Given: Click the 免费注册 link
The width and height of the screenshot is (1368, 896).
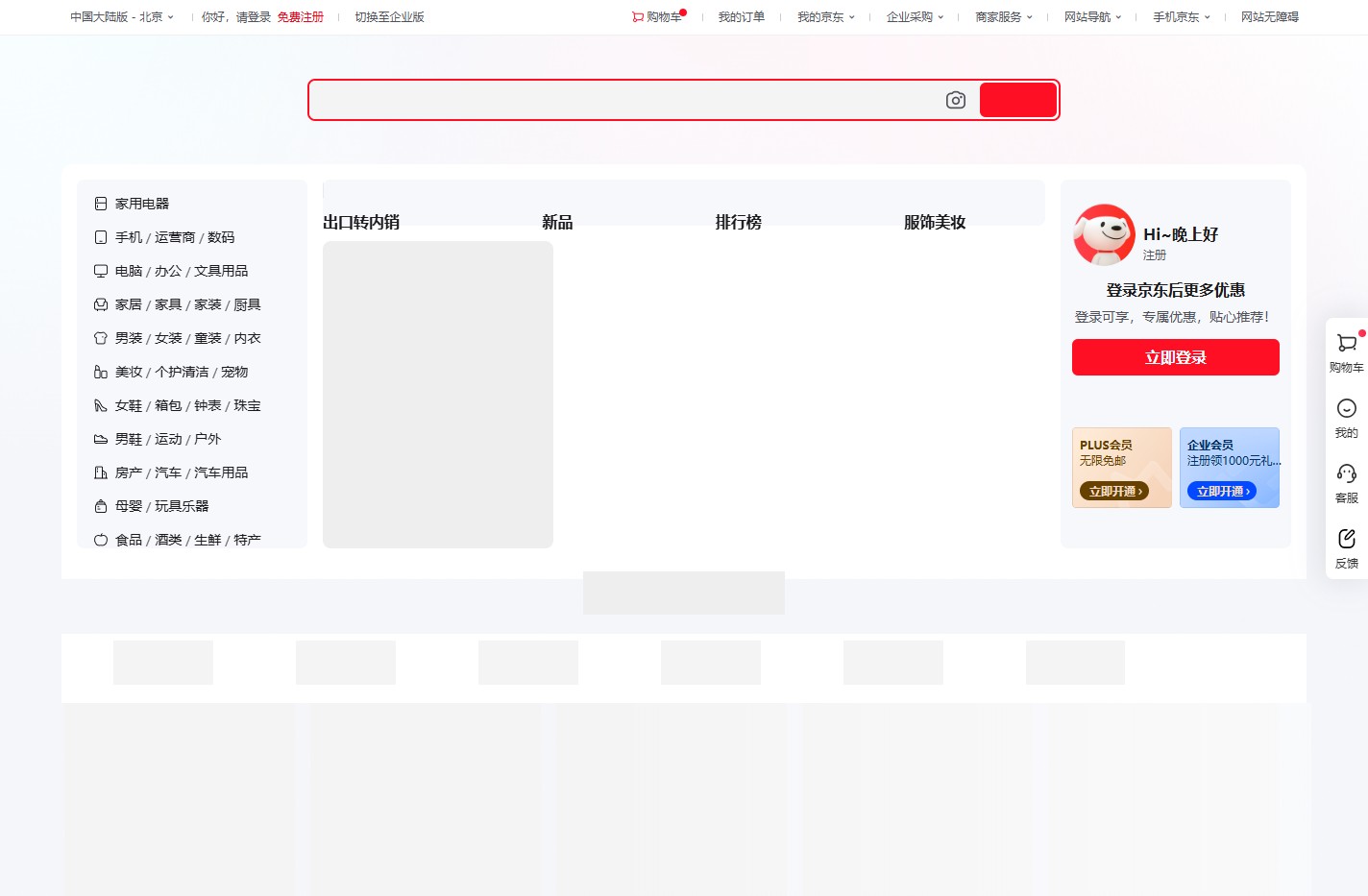Looking at the screenshot, I should (x=301, y=16).
